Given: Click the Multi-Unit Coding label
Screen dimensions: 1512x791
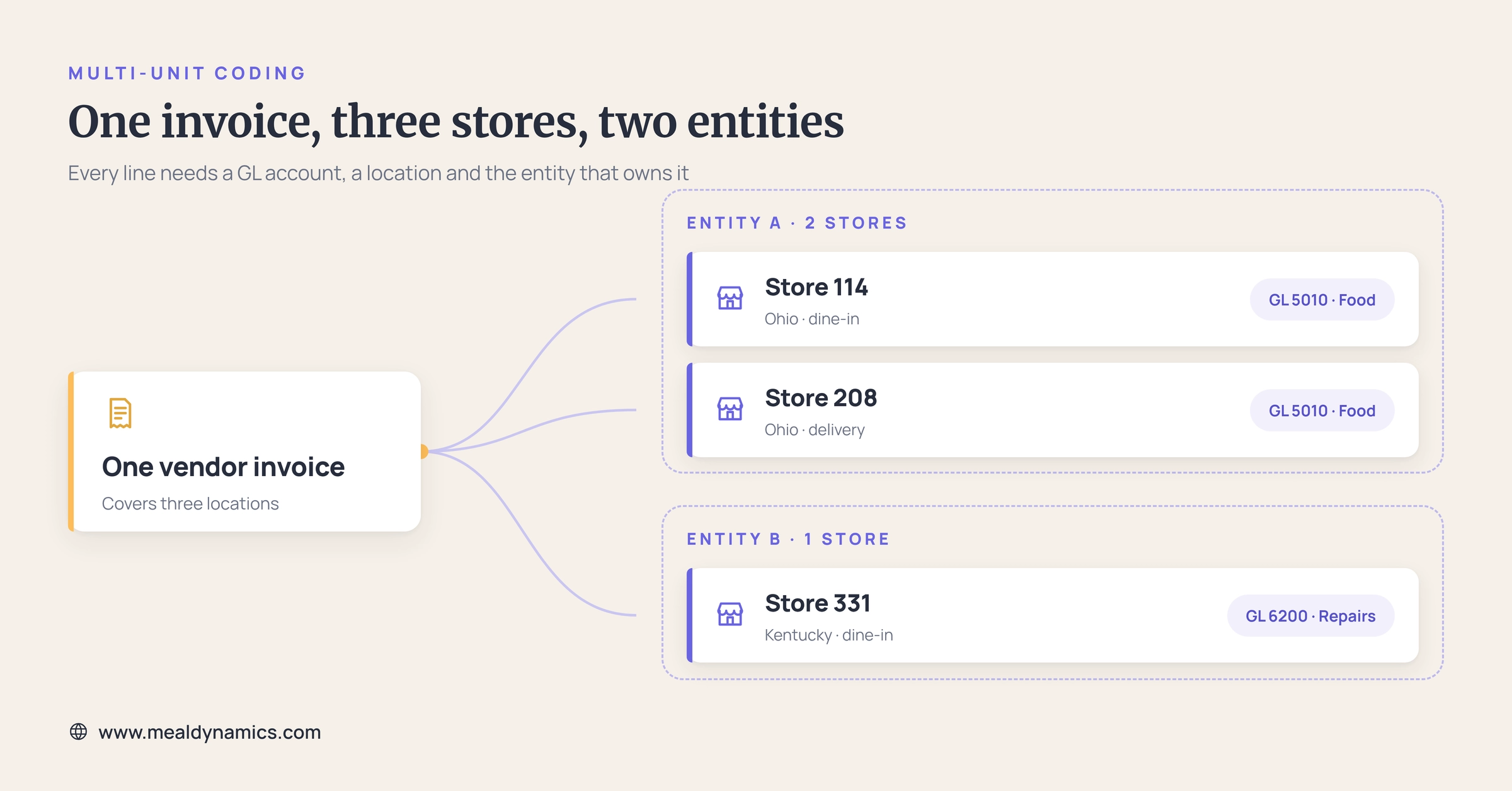Looking at the screenshot, I should pyautogui.click(x=187, y=73).
